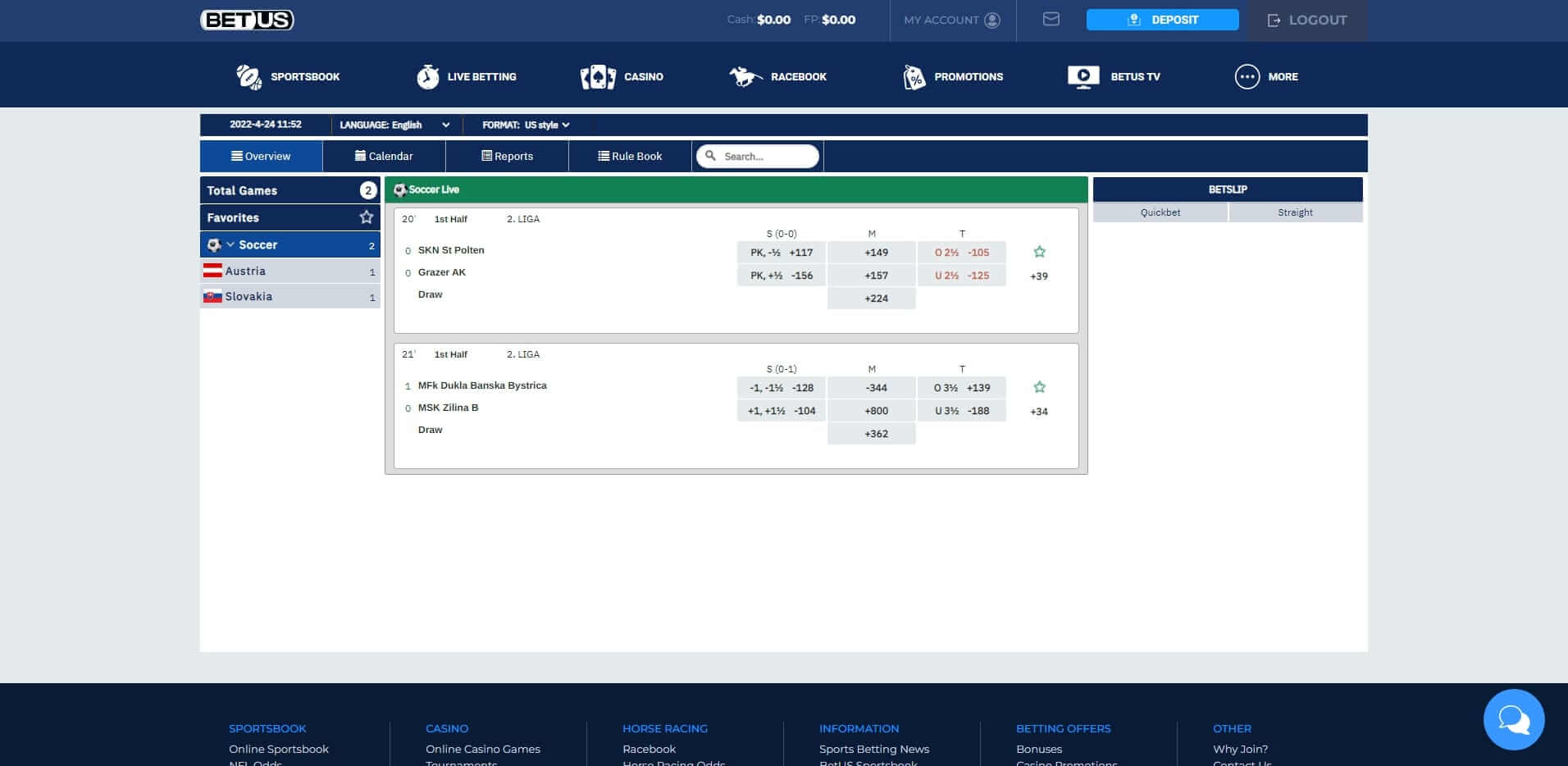Screen dimensions: 1568x766
Task: Select the Live Betting icon
Action: (x=426, y=76)
